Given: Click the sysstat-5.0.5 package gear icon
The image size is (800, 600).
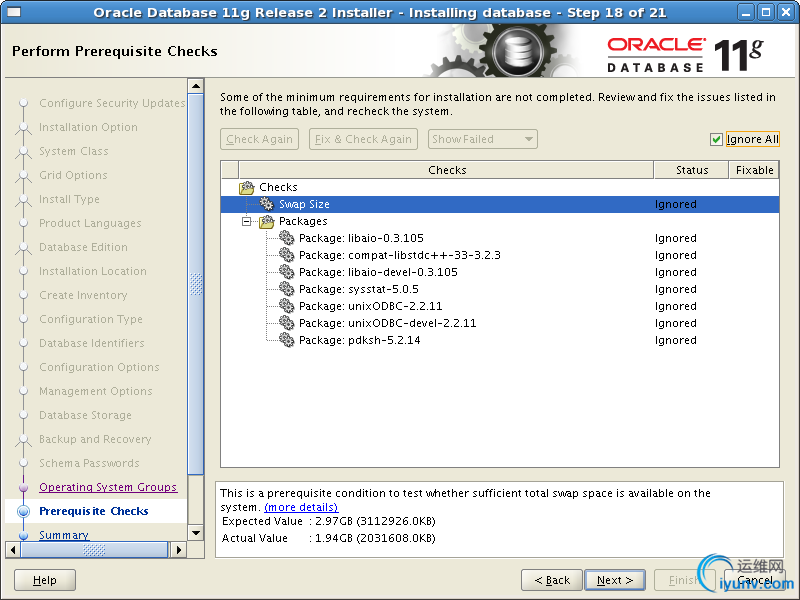Looking at the screenshot, I should pos(287,289).
